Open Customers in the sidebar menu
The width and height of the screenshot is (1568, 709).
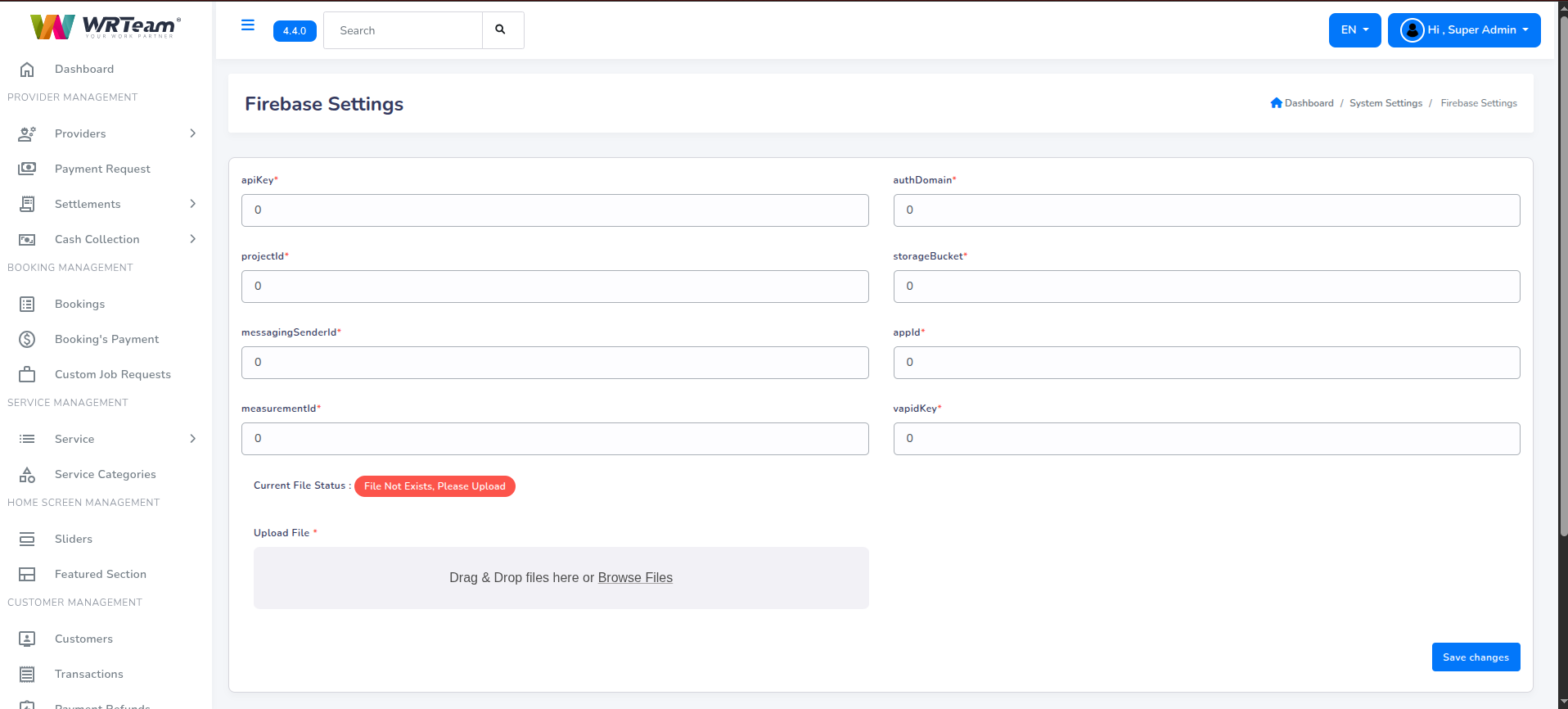coord(83,639)
